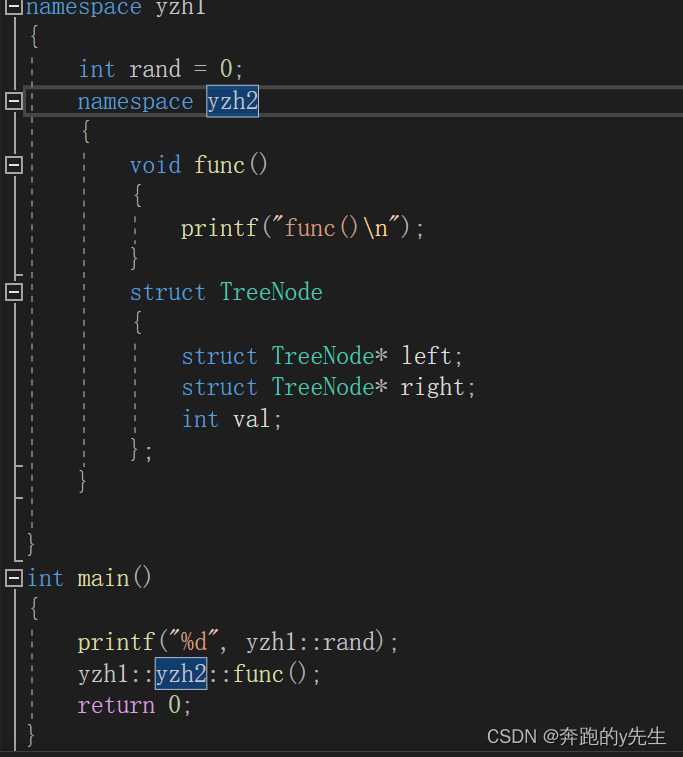683x757 pixels.
Task: Collapse the namespace yzh1 block
Action: [14, 7]
